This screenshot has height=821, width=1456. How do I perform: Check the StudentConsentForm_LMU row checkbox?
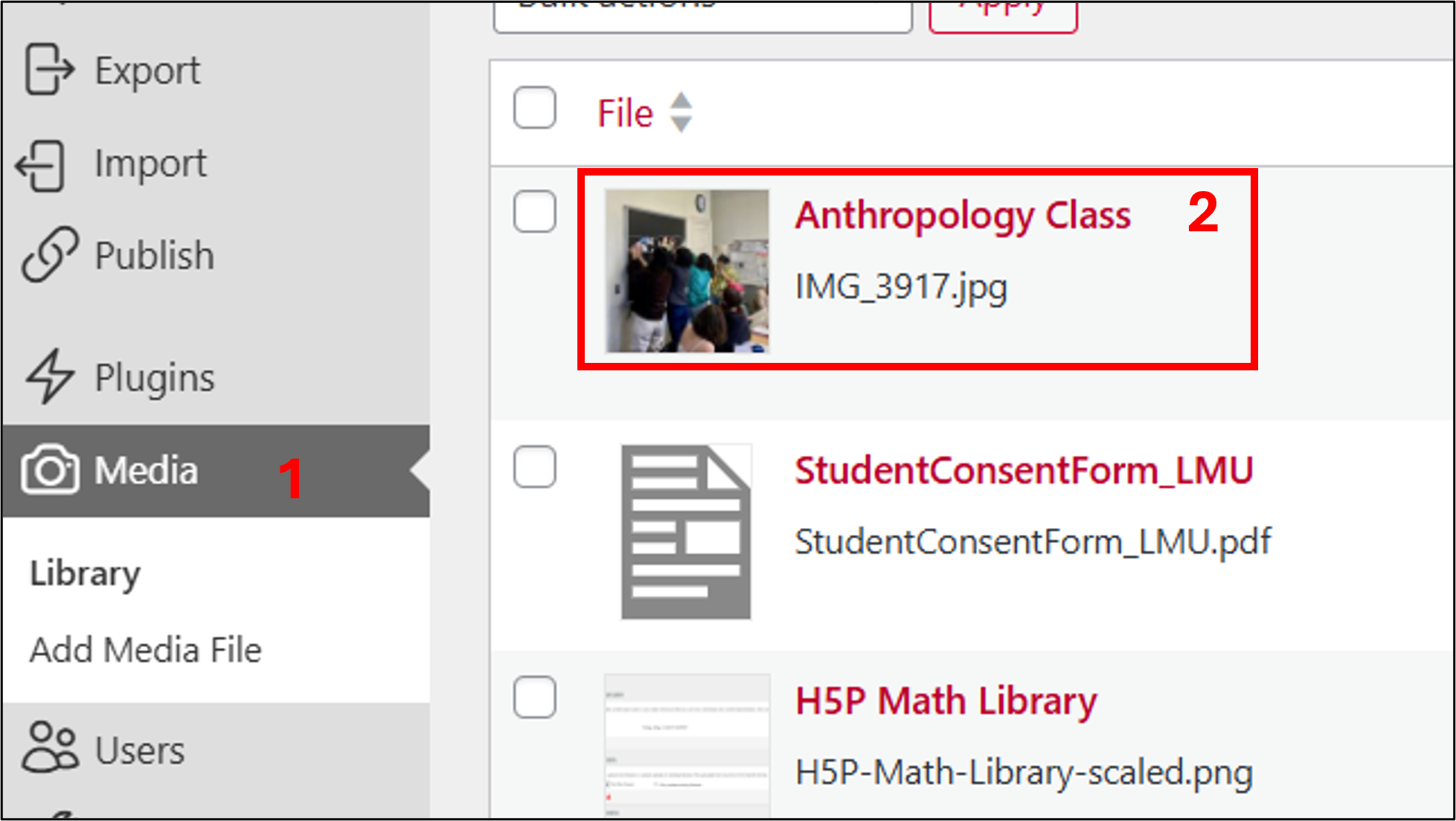534,466
